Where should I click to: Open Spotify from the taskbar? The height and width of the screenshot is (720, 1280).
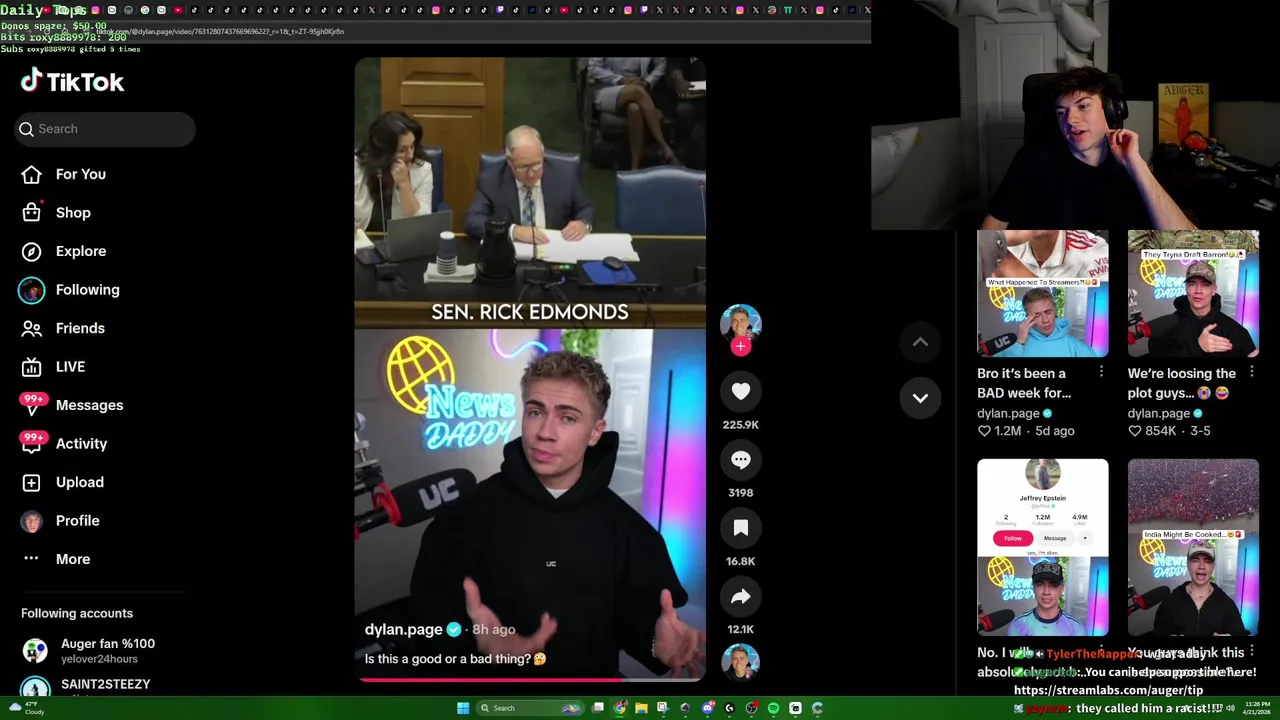(x=773, y=708)
